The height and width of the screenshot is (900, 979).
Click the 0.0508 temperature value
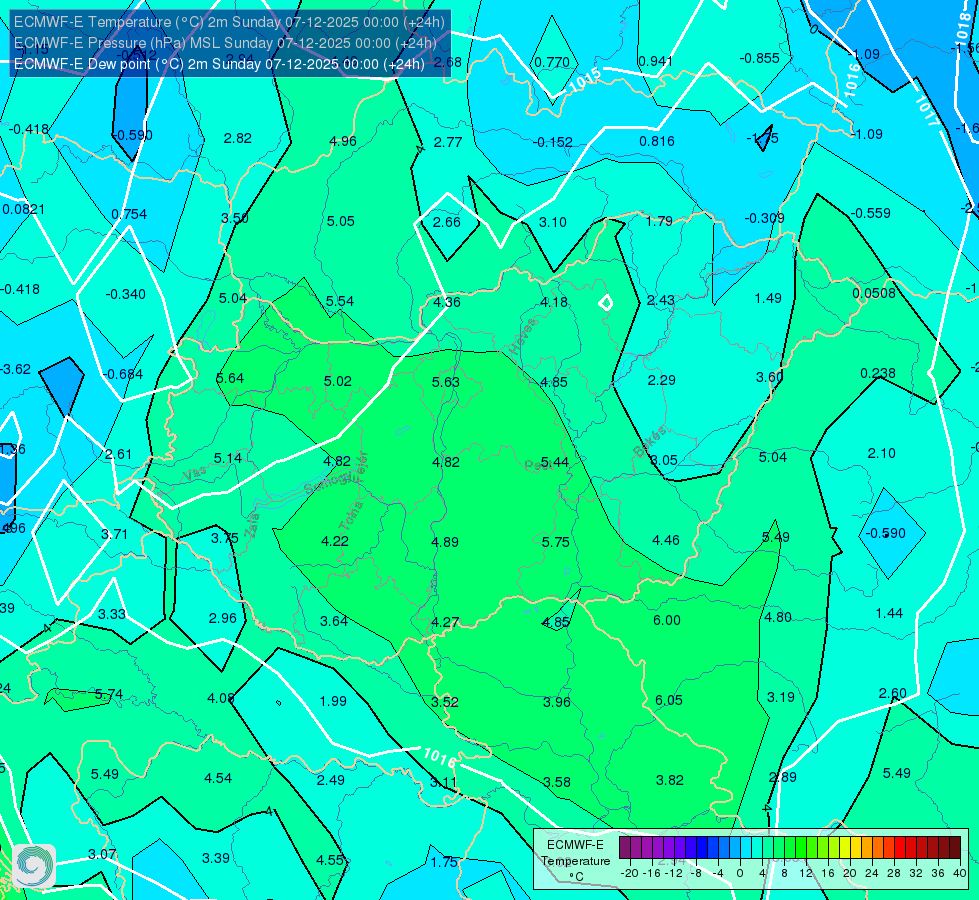(874, 293)
